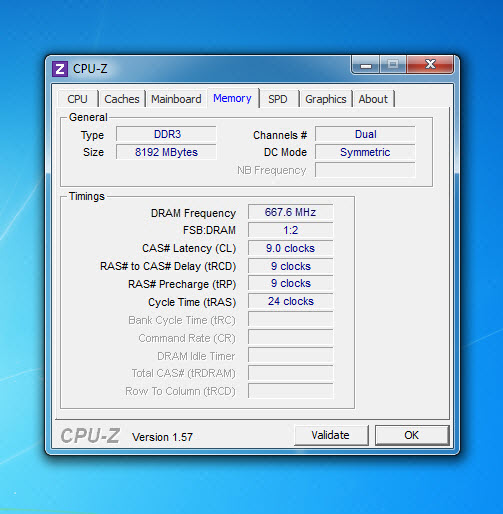Click the 667.6 MHz DRAM frequency value
Screen dimensions: 503x514
pyautogui.click(x=290, y=212)
